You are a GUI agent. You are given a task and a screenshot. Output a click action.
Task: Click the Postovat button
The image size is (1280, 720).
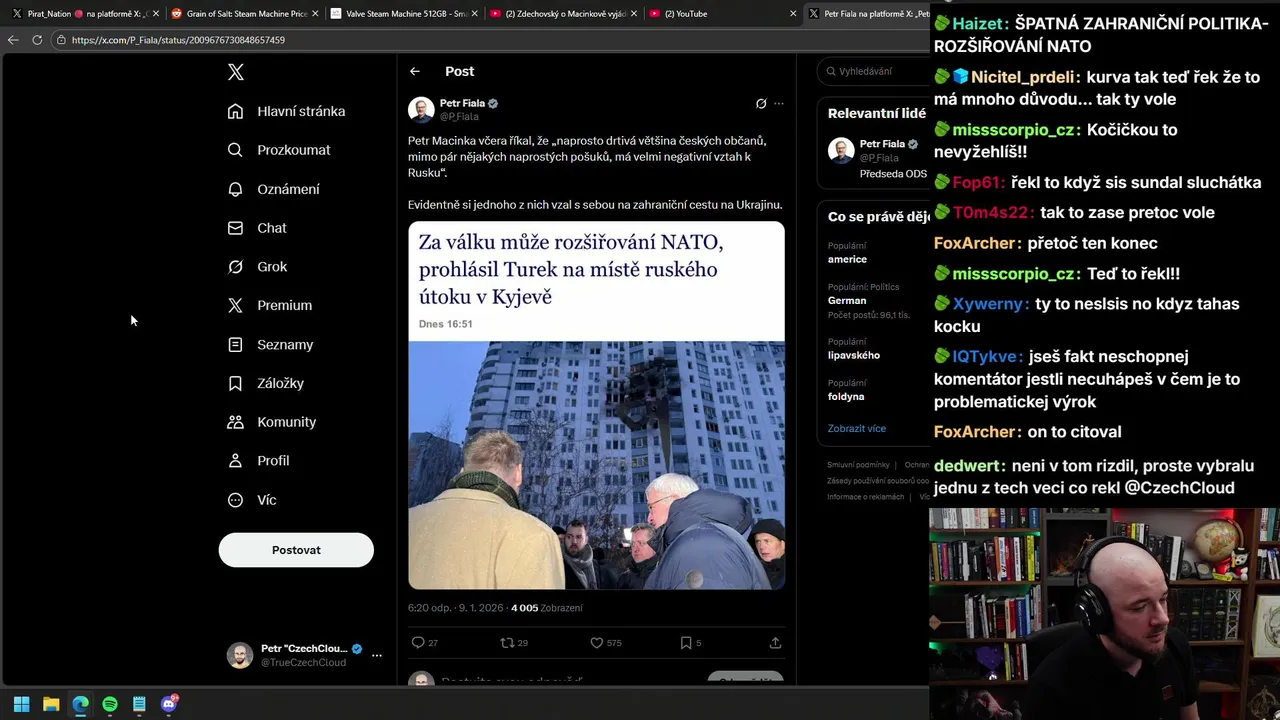click(296, 550)
